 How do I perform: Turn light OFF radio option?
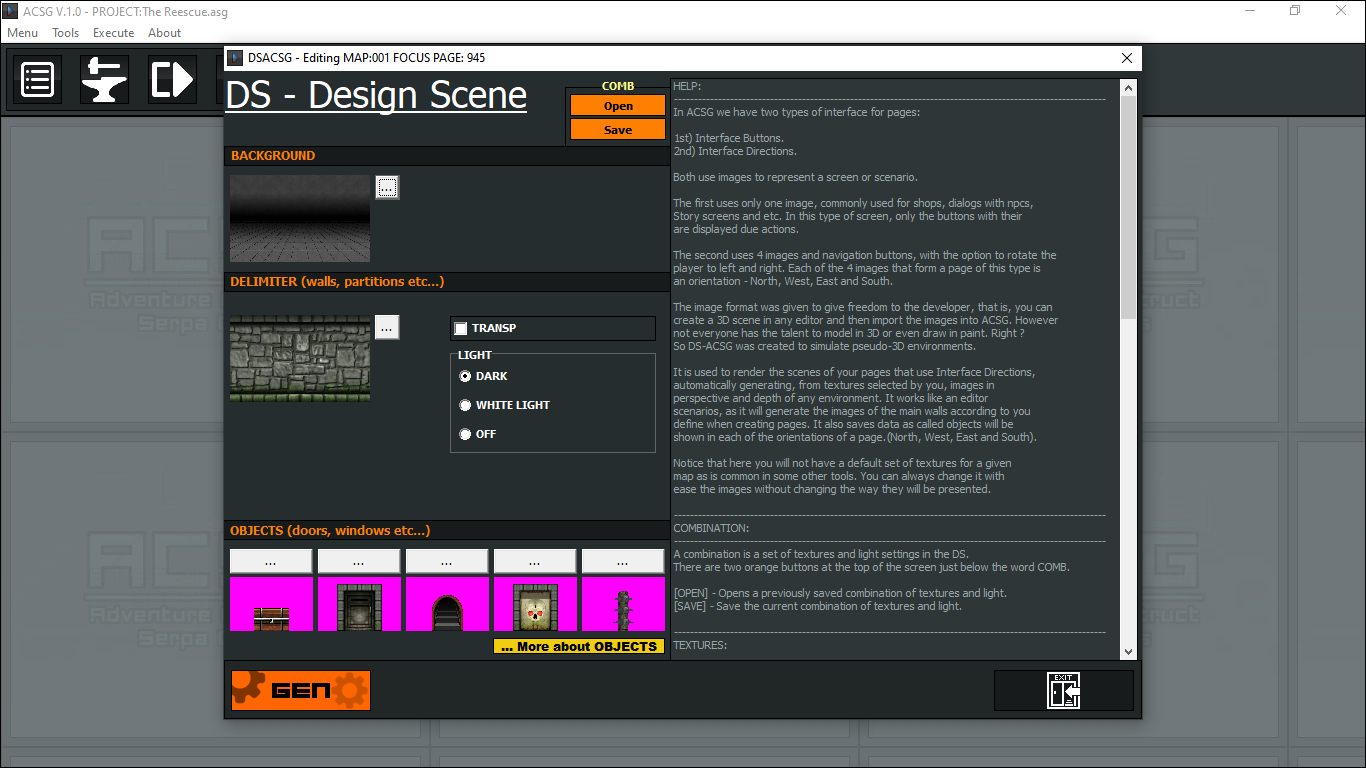[465, 434]
